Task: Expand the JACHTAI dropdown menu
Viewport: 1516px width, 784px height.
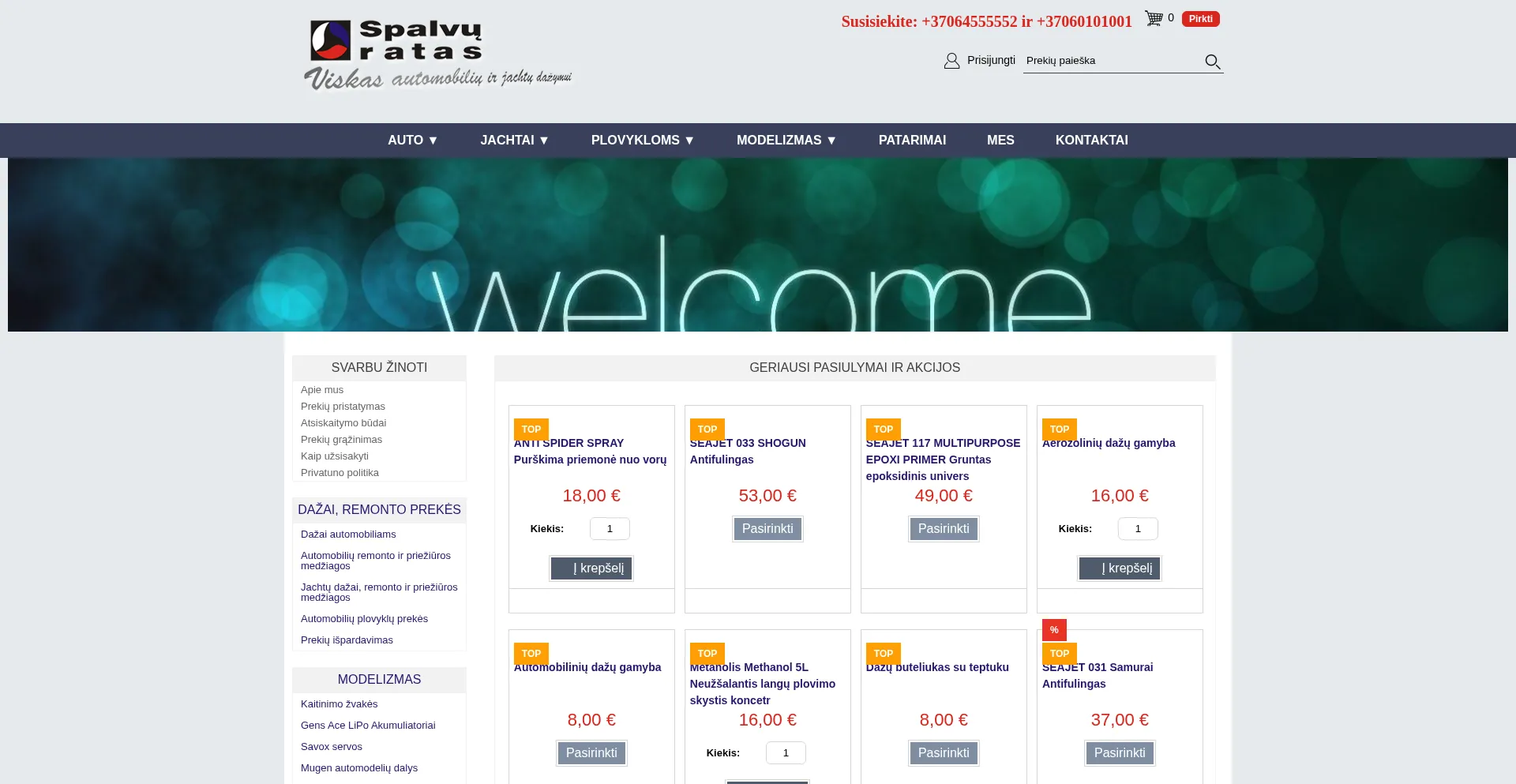Action: 514,141
